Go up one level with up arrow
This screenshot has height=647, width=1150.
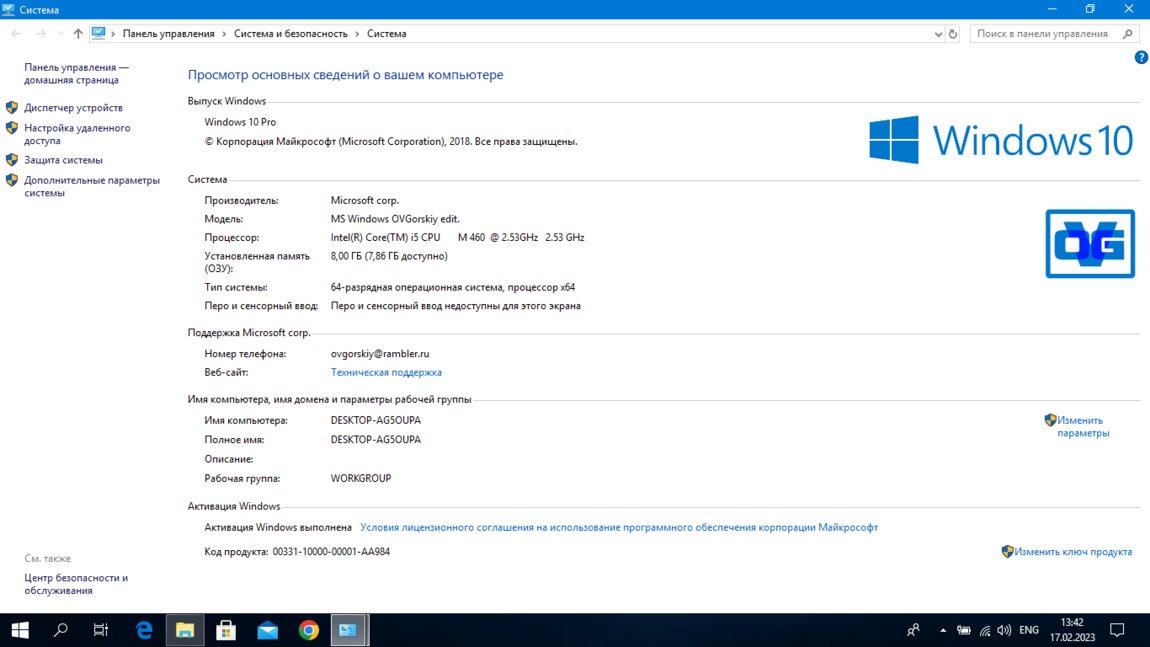coord(78,34)
